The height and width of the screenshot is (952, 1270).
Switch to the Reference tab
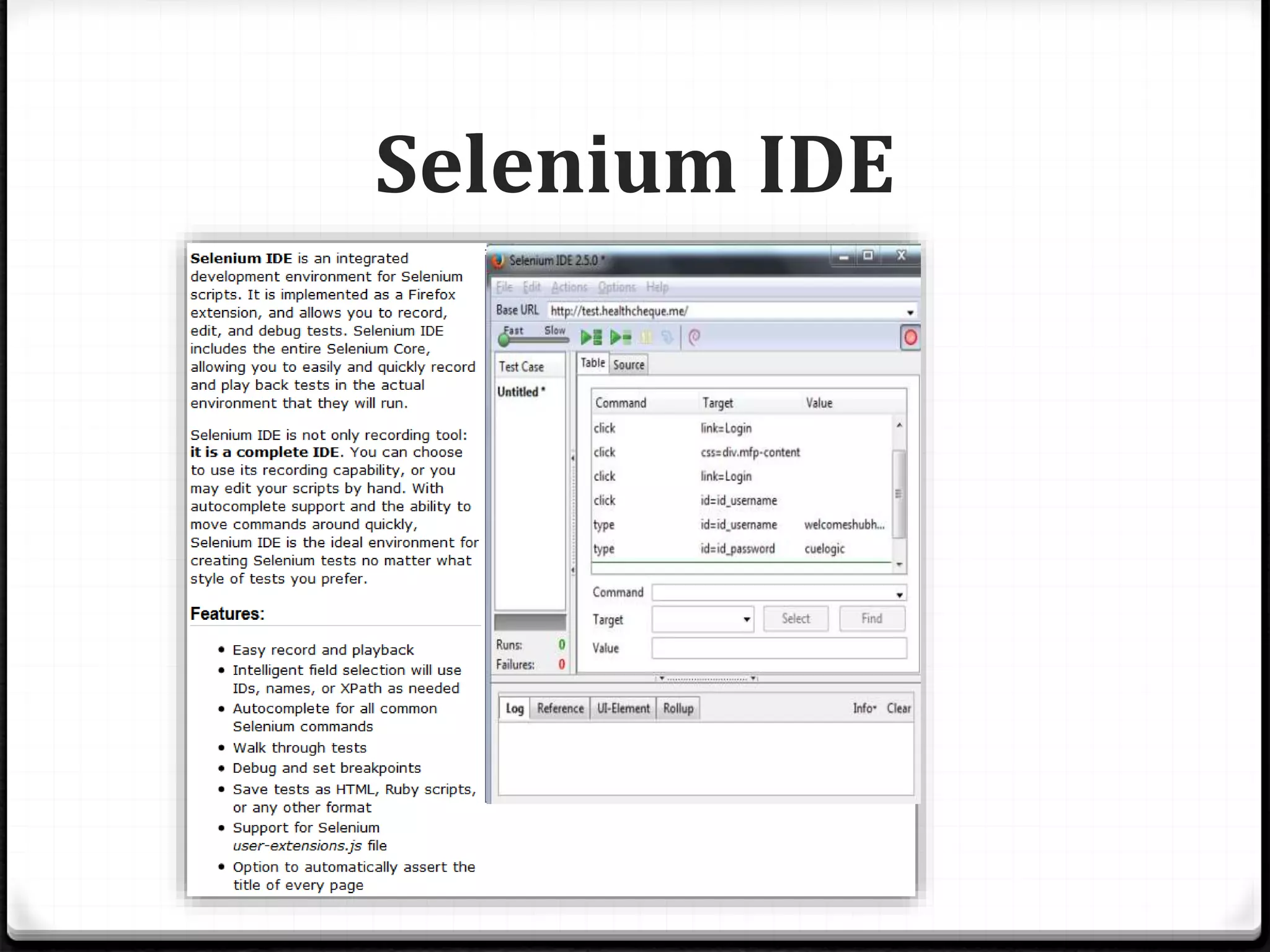[560, 708]
